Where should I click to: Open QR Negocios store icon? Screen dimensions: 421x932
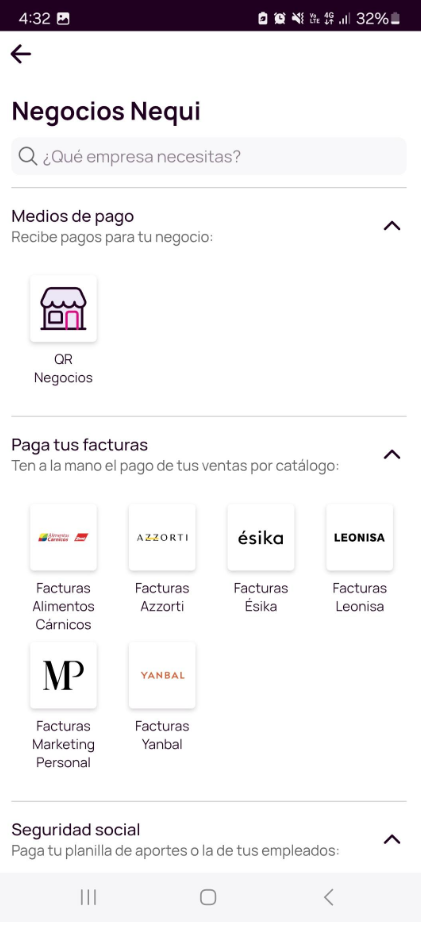[63, 308]
